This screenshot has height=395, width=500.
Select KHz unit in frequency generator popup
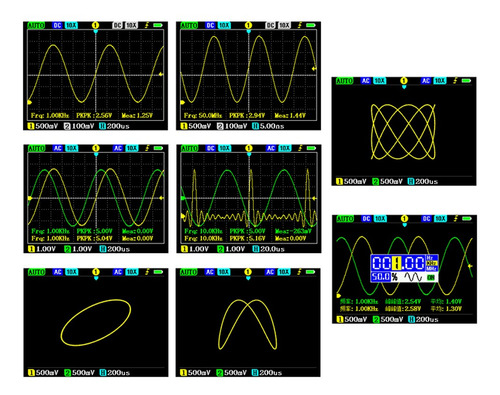pyautogui.click(x=431, y=263)
